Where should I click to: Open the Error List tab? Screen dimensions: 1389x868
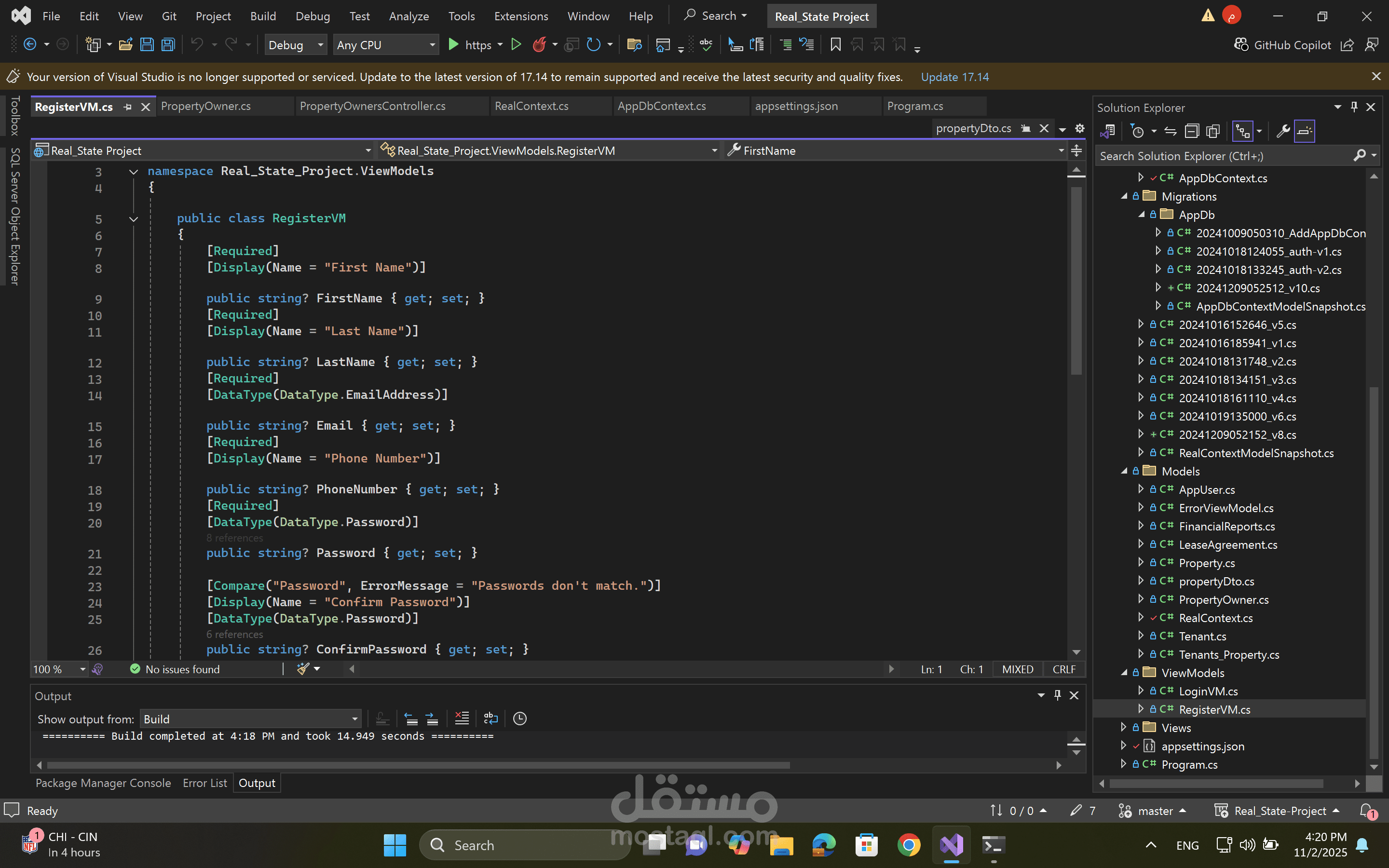pyautogui.click(x=204, y=783)
